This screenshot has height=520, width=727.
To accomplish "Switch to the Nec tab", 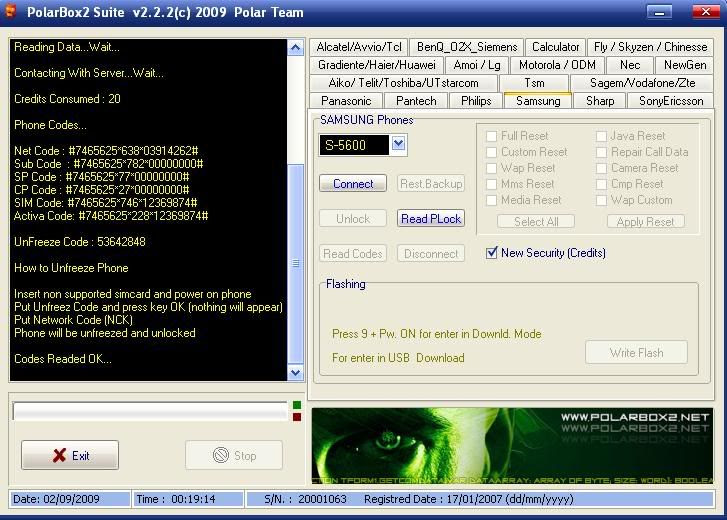I will point(630,65).
